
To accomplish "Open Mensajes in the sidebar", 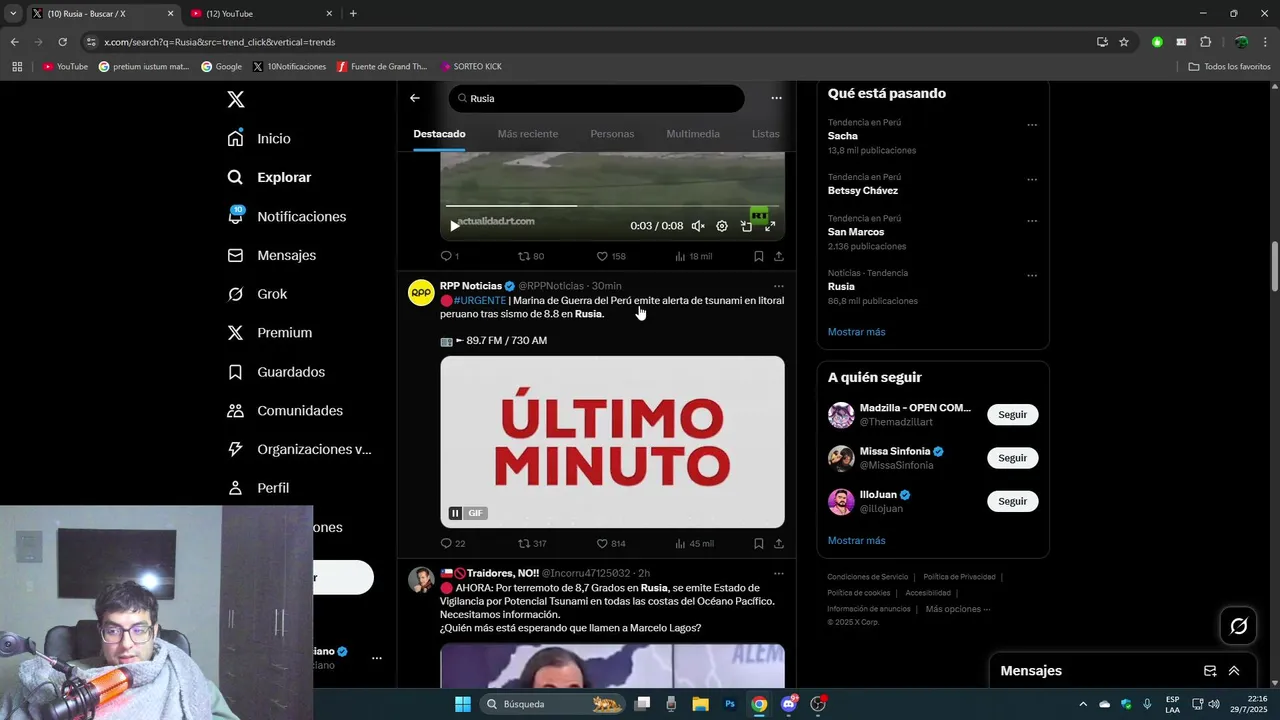I will tap(271, 255).
